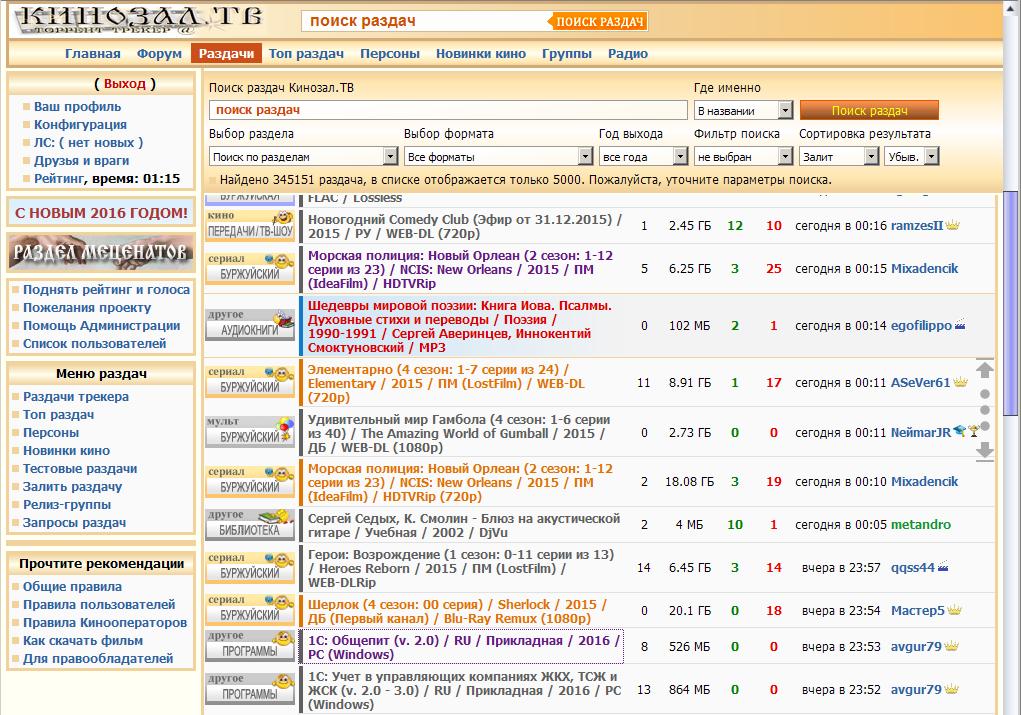Click the crown icon beside ASeVer61
Image resolution: width=1021 pixels, height=715 pixels.
tap(960, 383)
